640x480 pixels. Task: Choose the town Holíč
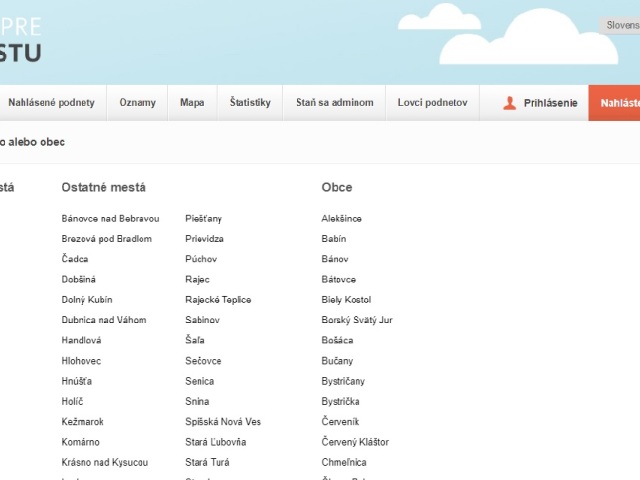72,402
